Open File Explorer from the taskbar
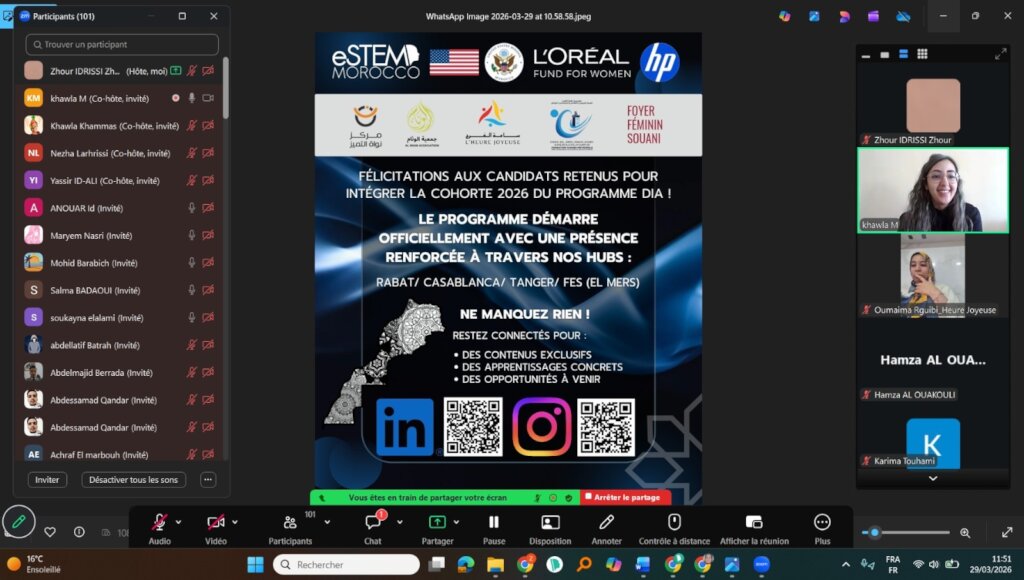This screenshot has height=580, width=1024. pos(495,564)
